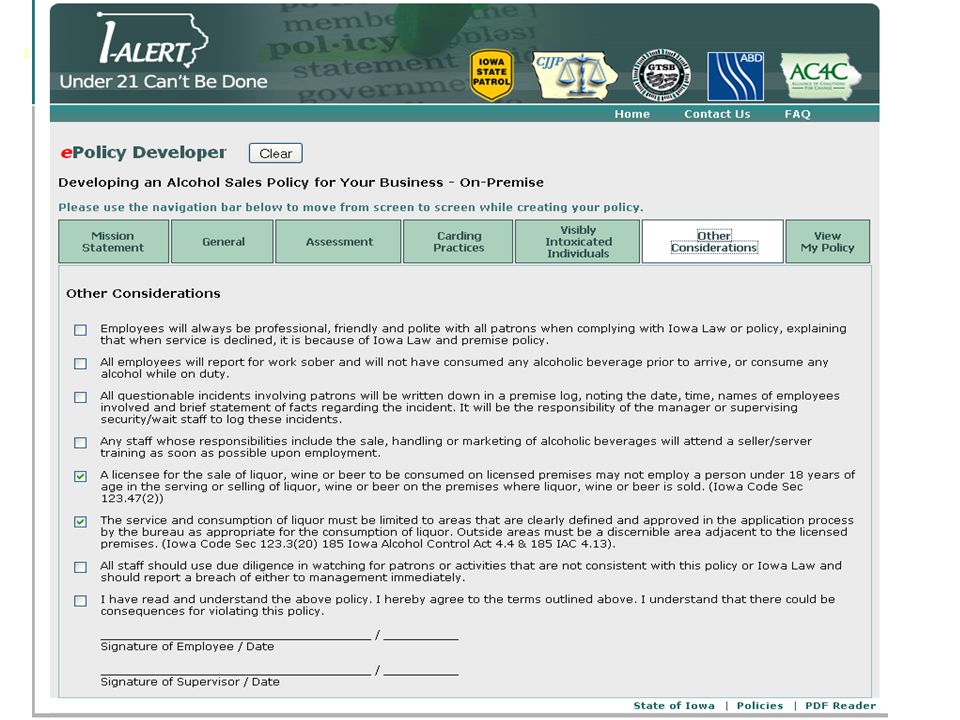The height and width of the screenshot is (720, 960).
Task: Go to the Assessment tab
Action: pos(339,242)
